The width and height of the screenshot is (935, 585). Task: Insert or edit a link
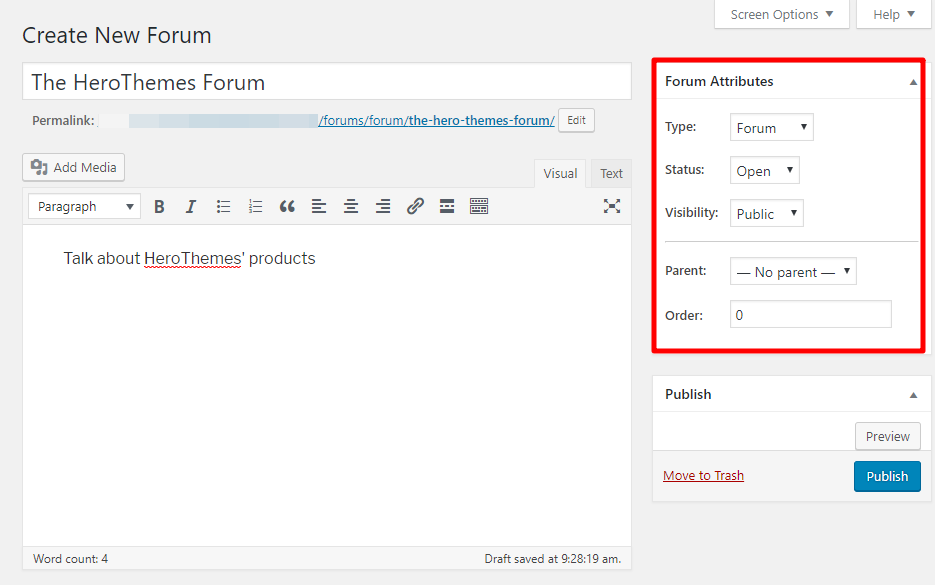coord(415,206)
